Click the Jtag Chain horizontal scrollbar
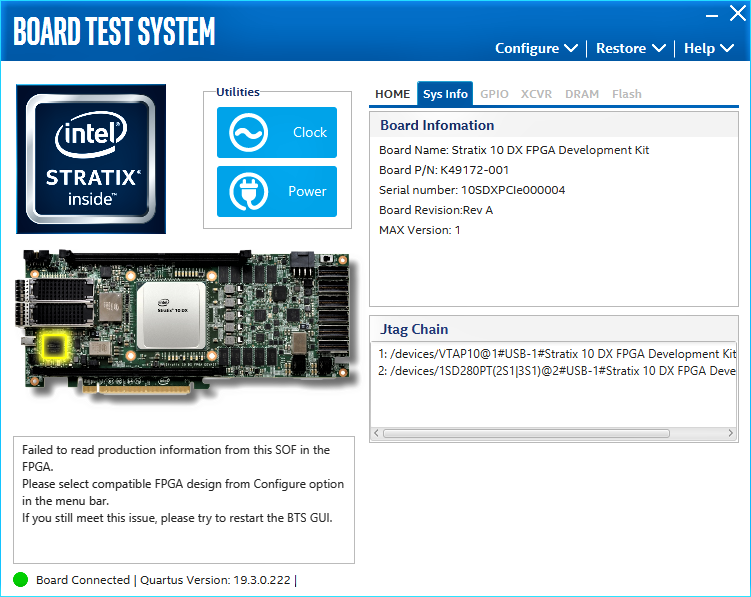The height and width of the screenshot is (597, 751). [x=526, y=433]
